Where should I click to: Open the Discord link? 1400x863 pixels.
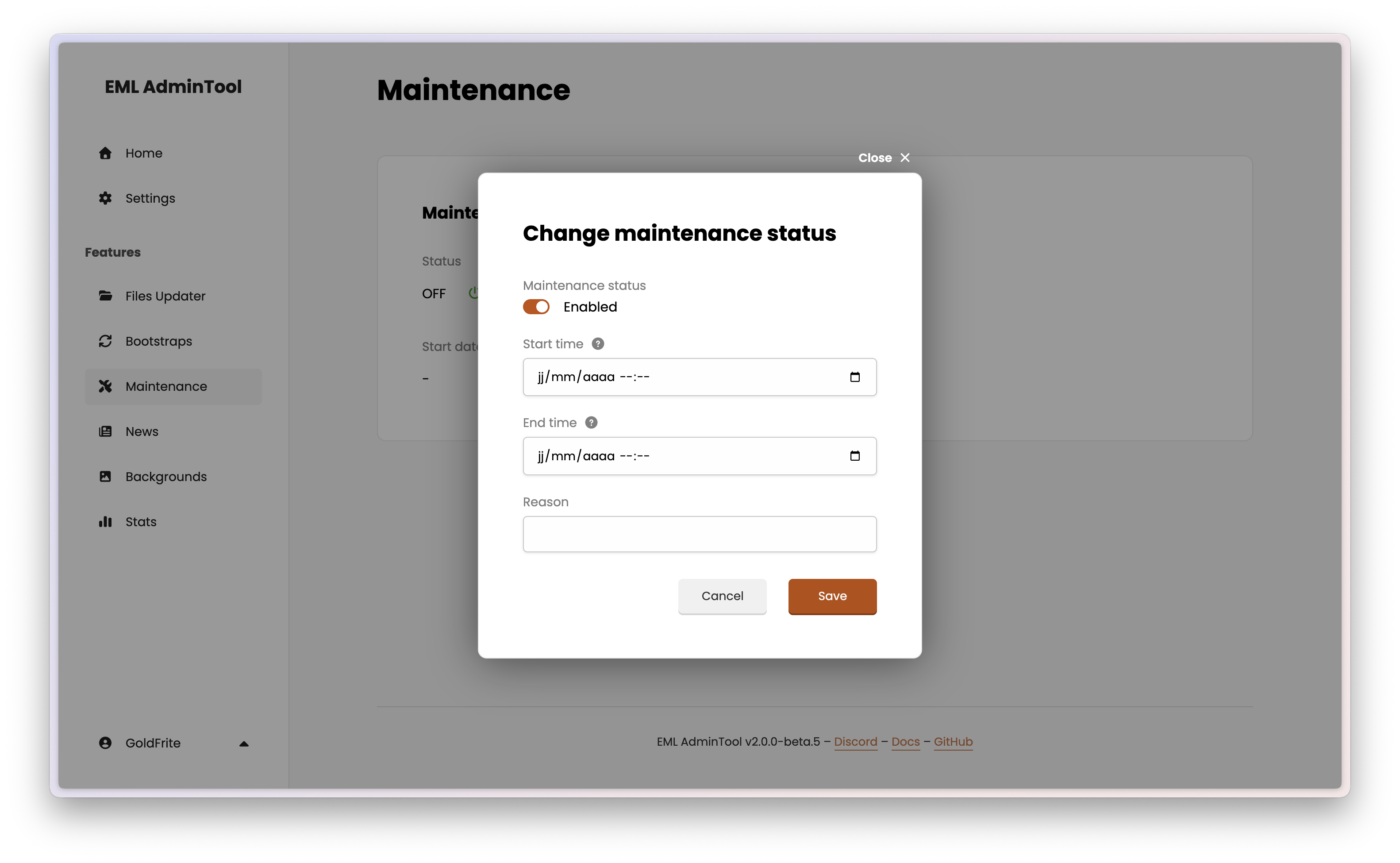pyautogui.click(x=856, y=742)
